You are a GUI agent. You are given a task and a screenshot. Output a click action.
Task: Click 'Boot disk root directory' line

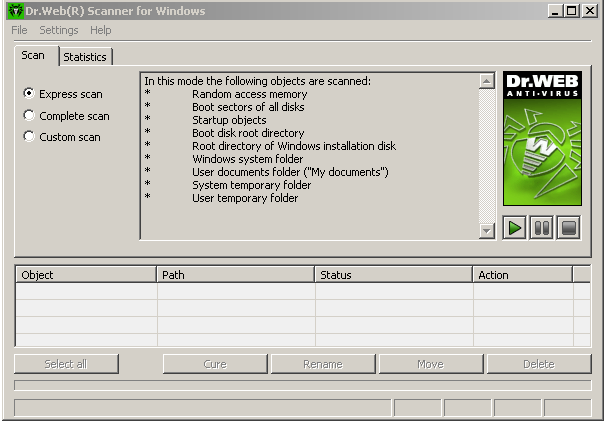248,133
